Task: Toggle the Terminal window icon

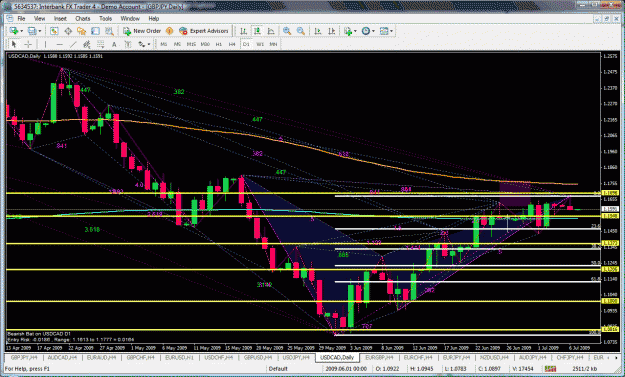Action: 95,31
